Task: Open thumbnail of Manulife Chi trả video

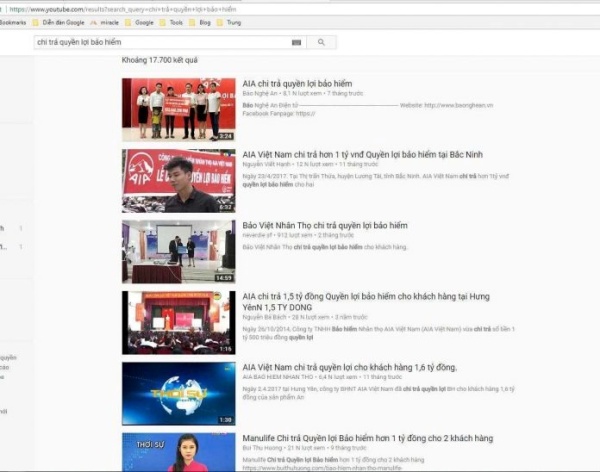Action: (179, 452)
